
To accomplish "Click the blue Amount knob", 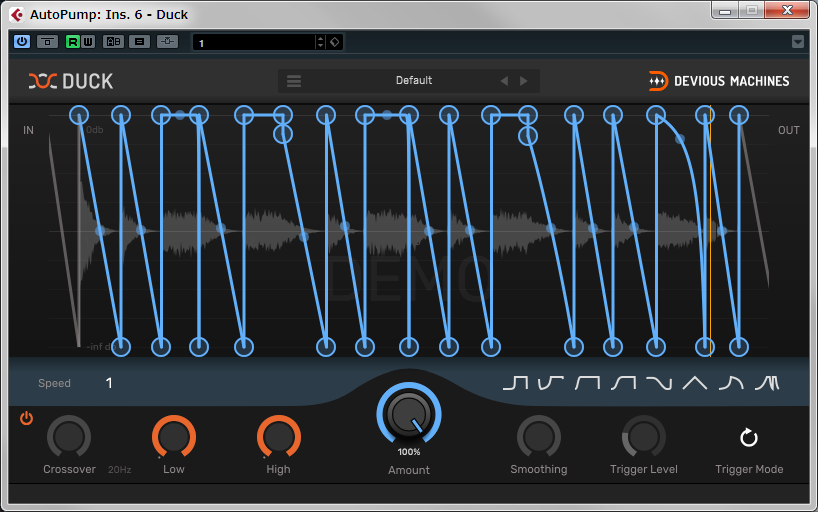I will 409,414.
